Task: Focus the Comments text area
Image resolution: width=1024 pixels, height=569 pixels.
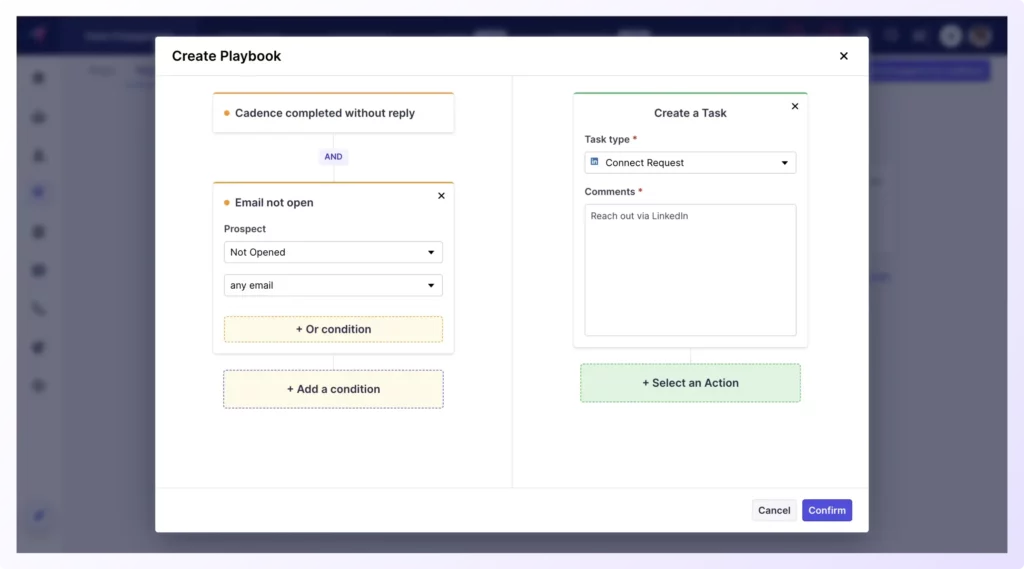Action: click(x=690, y=270)
